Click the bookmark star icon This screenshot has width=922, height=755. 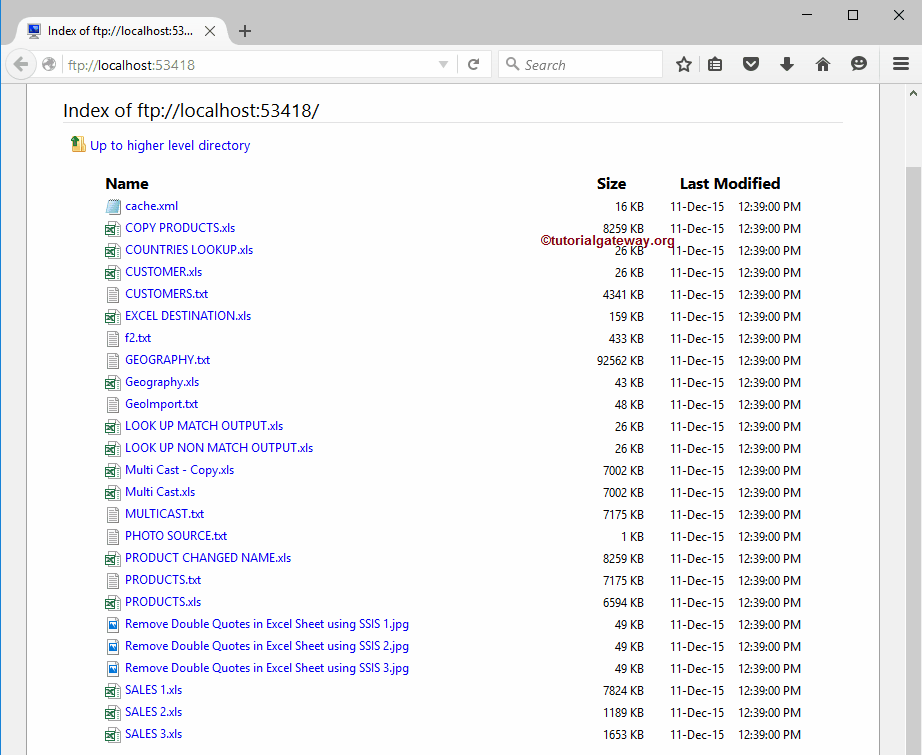(x=684, y=65)
